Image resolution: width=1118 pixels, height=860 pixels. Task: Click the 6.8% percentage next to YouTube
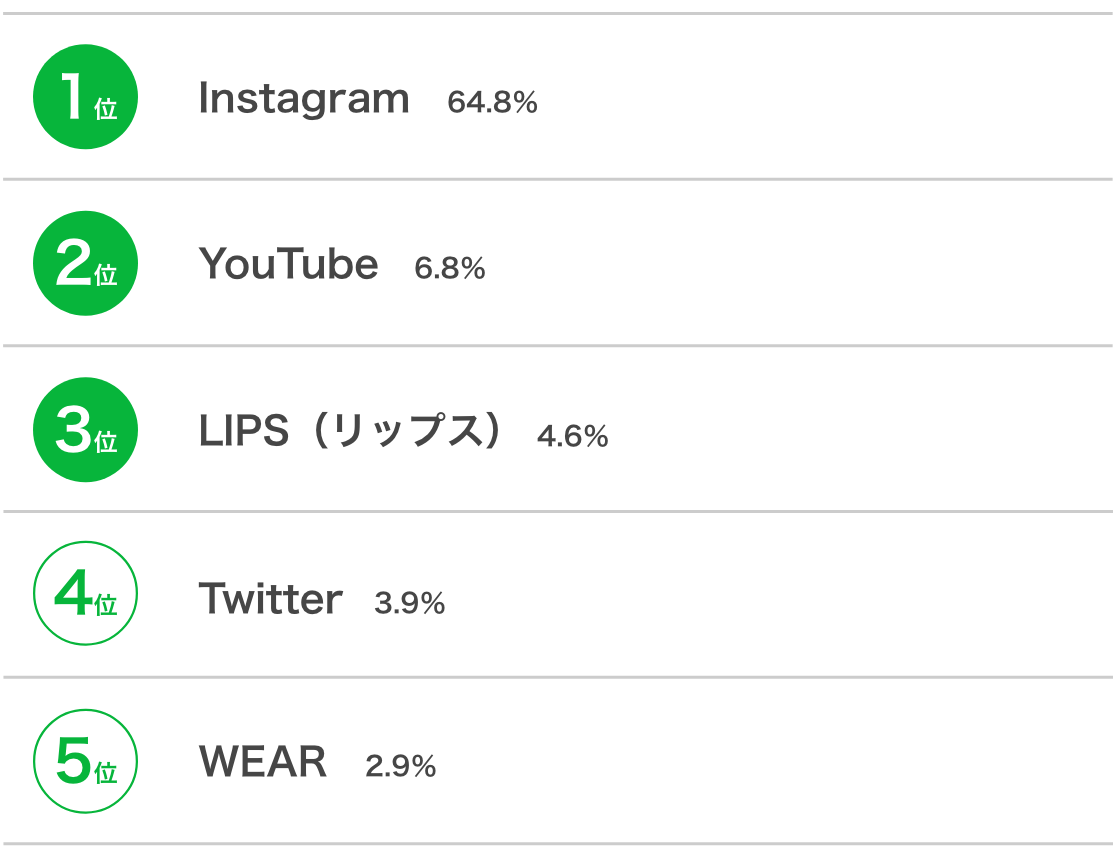(450, 269)
